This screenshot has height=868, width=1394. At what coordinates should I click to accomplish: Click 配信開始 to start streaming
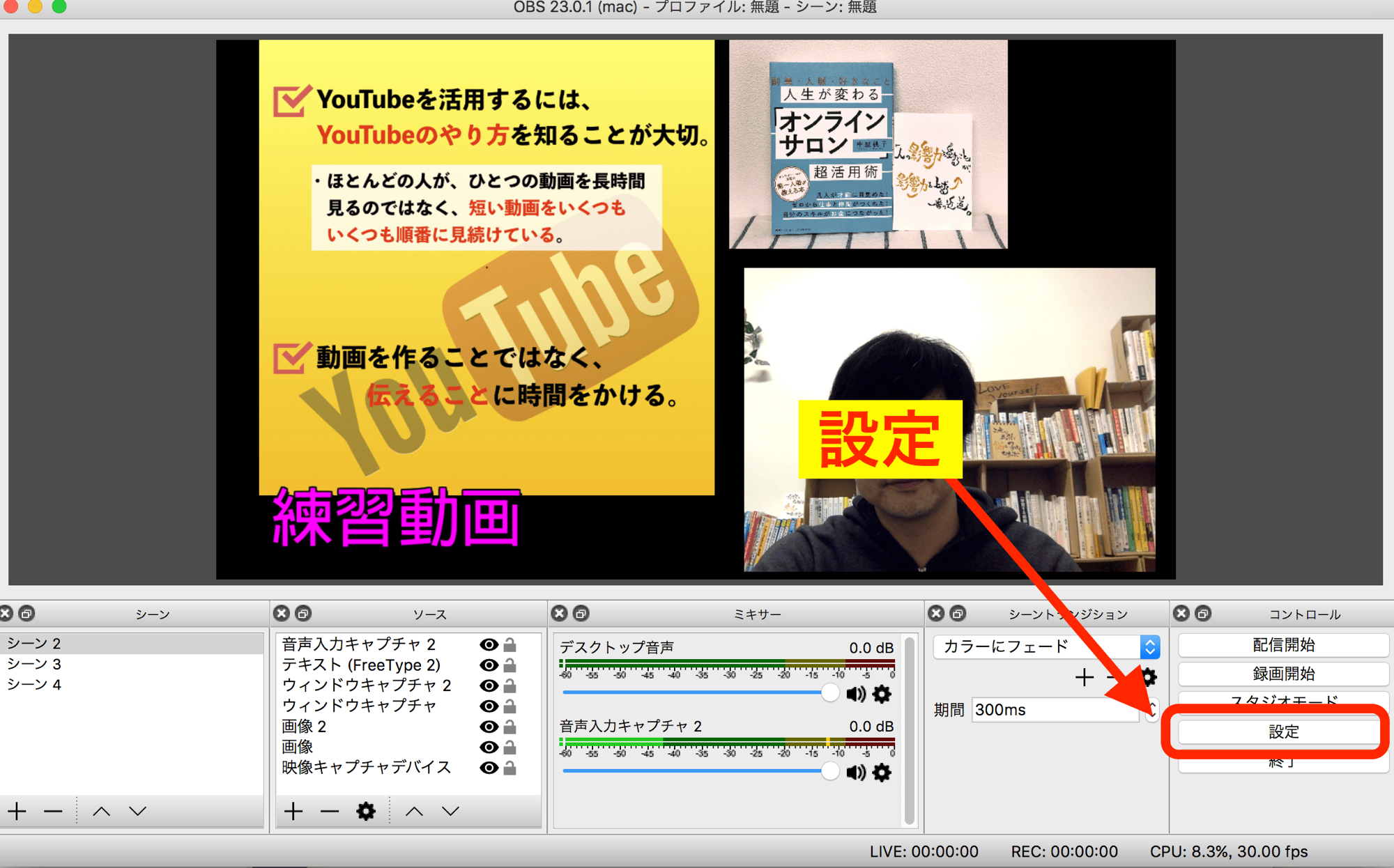(1283, 645)
